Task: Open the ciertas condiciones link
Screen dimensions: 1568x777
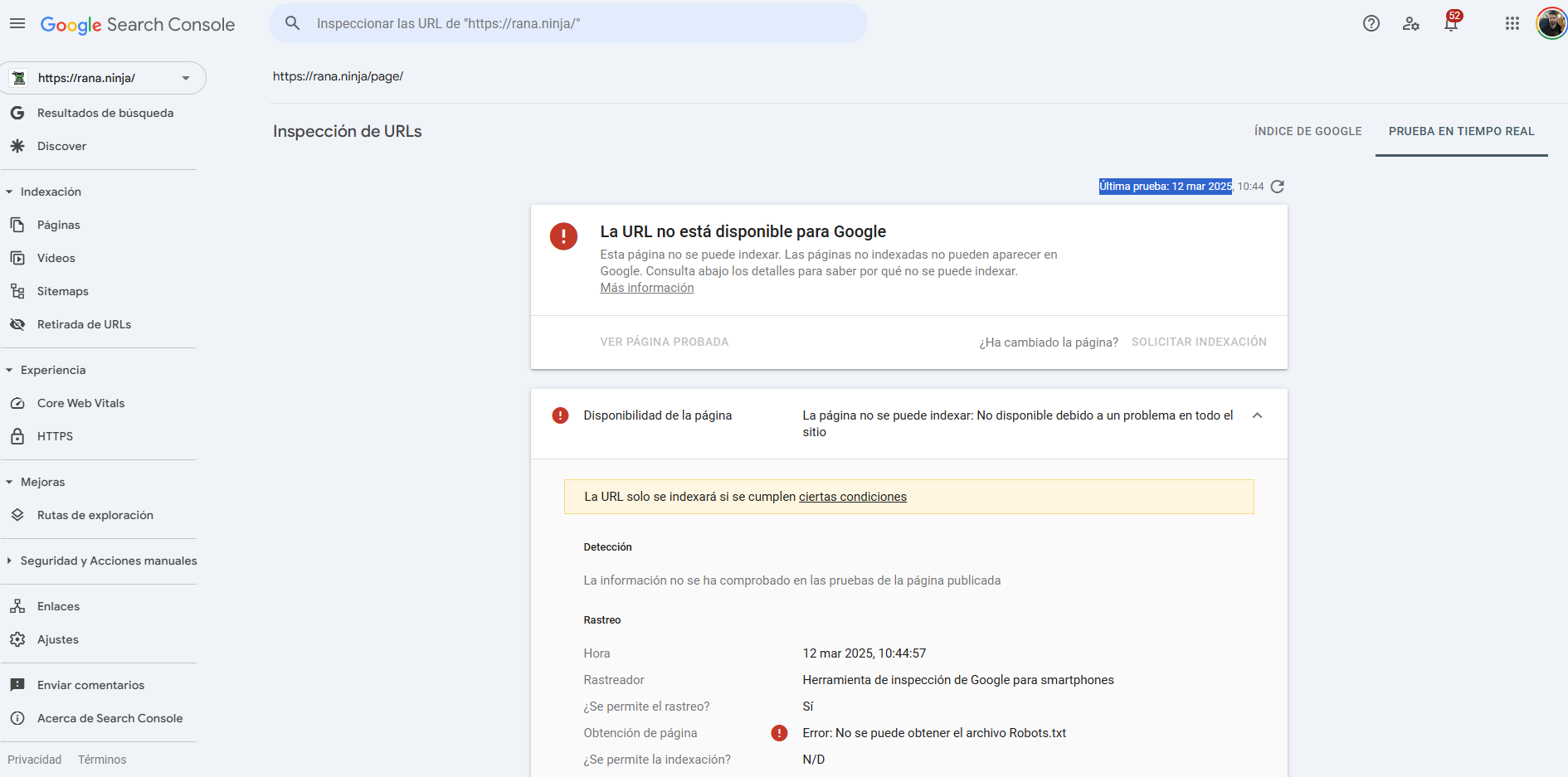Action: pyautogui.click(x=852, y=496)
